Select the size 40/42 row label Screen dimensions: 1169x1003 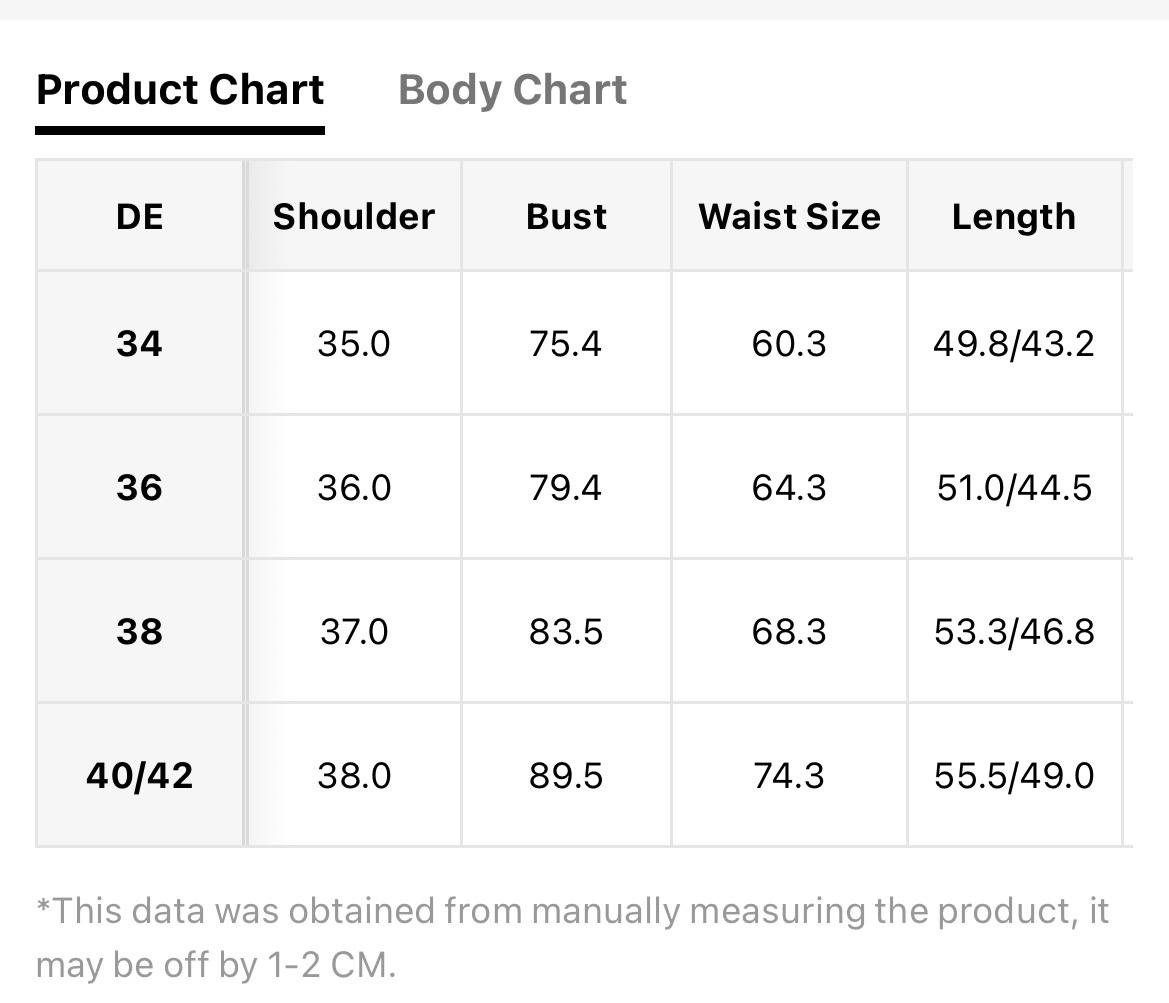point(139,776)
